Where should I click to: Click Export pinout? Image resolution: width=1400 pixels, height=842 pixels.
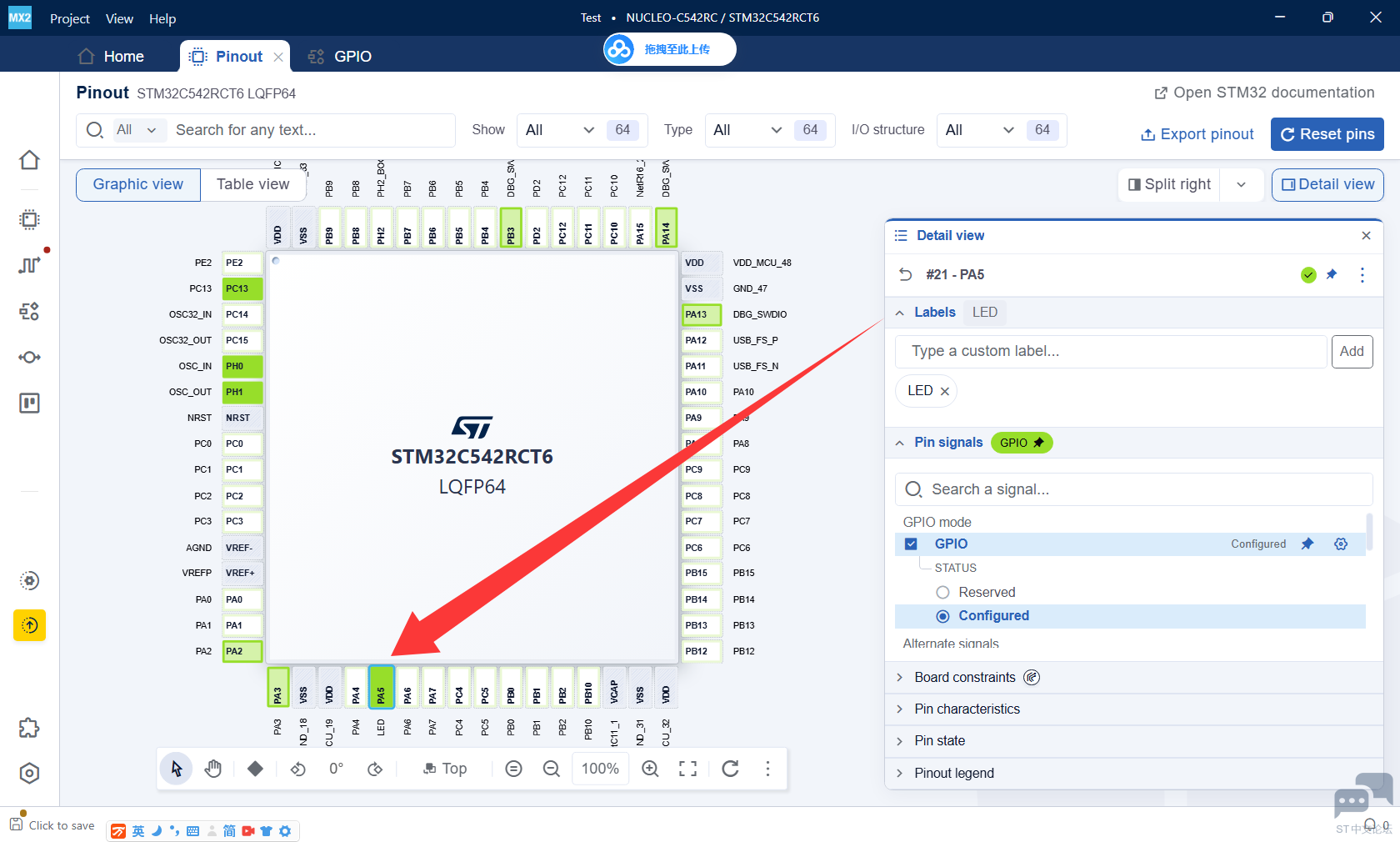coord(1197,134)
